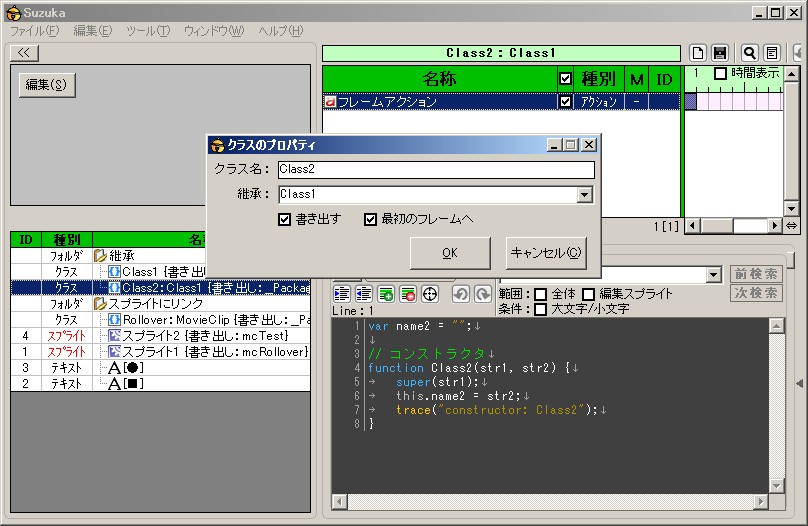Click the double-arrow expand icon beside horizontal timeline scrollbar
The image size is (808, 526).
pos(792,226)
